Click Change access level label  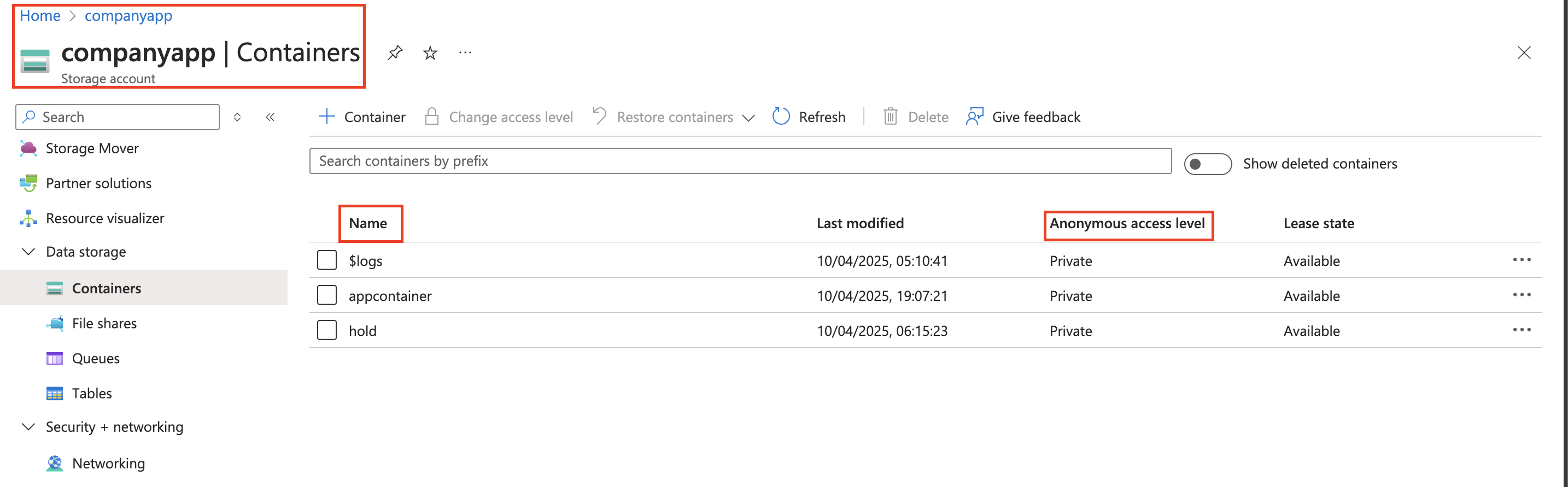pyautogui.click(x=511, y=117)
